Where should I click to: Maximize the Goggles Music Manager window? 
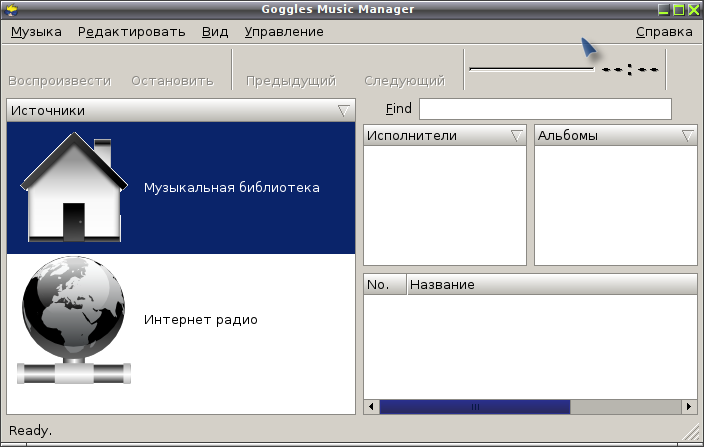pyautogui.click(x=679, y=9)
